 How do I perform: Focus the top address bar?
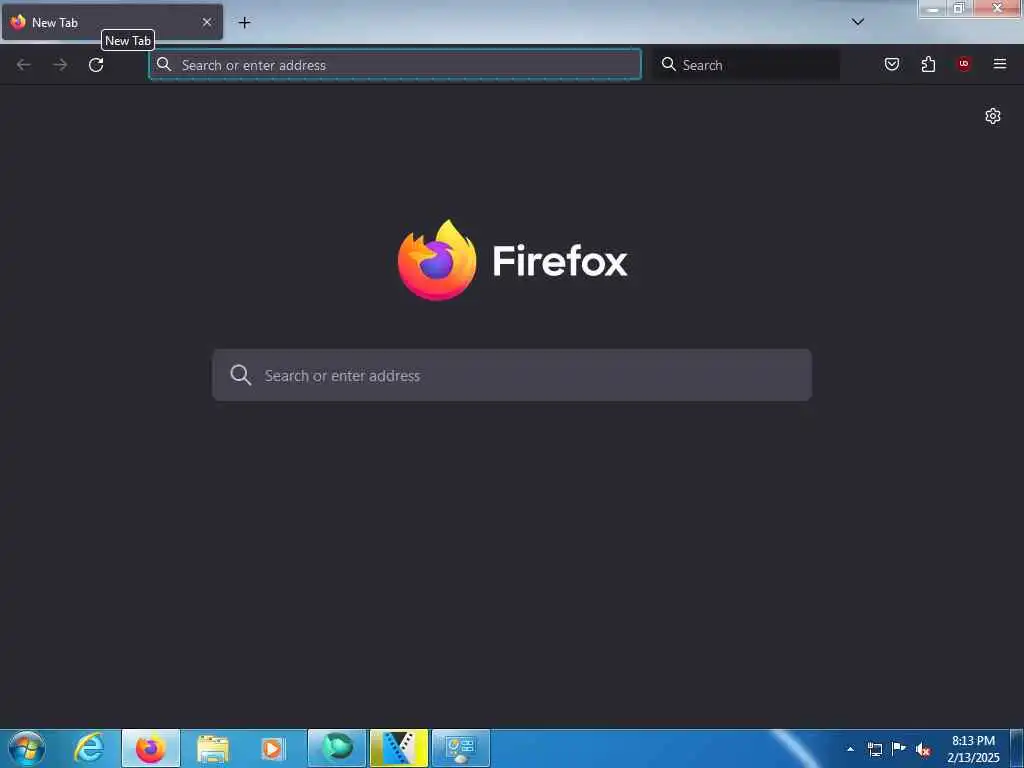pyautogui.click(x=395, y=65)
